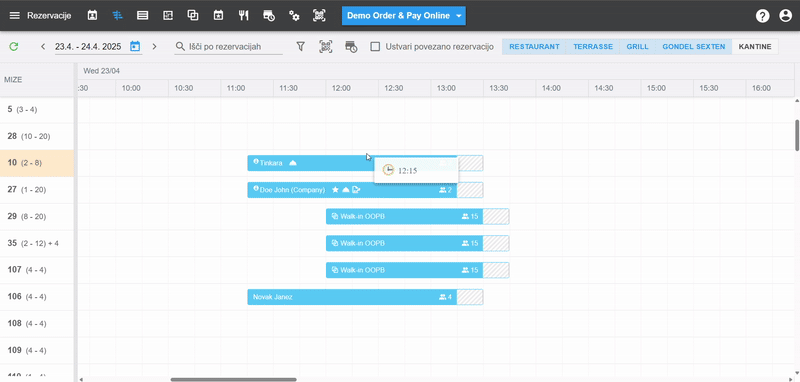800x382 pixels.
Task: Open the Novak Janez reservation bar
Action: [x=352, y=297]
